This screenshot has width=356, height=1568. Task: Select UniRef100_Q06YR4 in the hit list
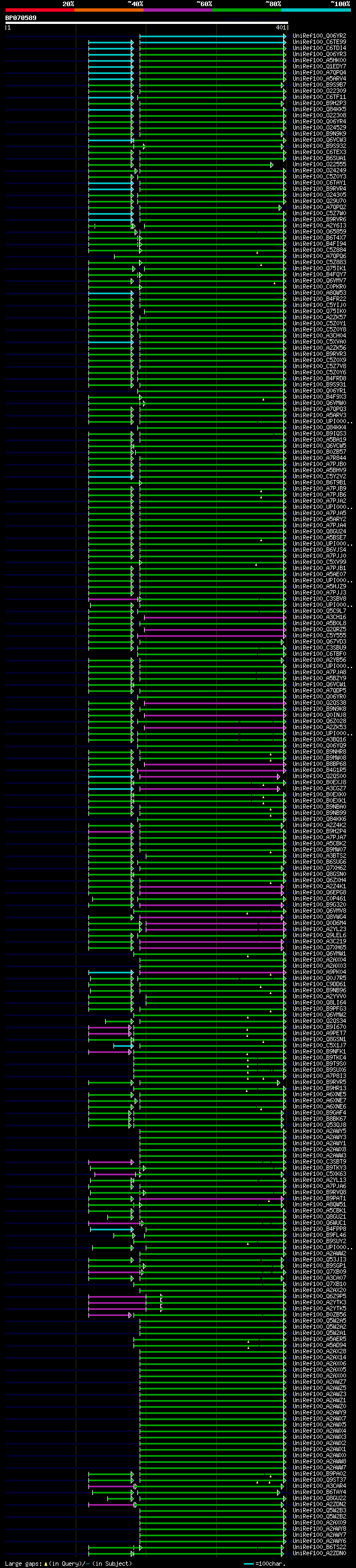[x=319, y=121]
